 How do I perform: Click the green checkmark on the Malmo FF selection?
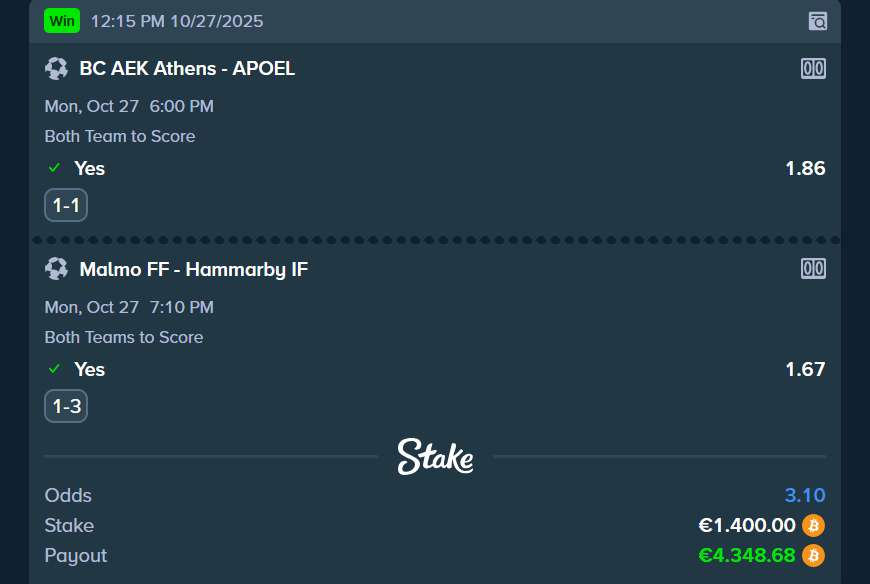(x=54, y=369)
